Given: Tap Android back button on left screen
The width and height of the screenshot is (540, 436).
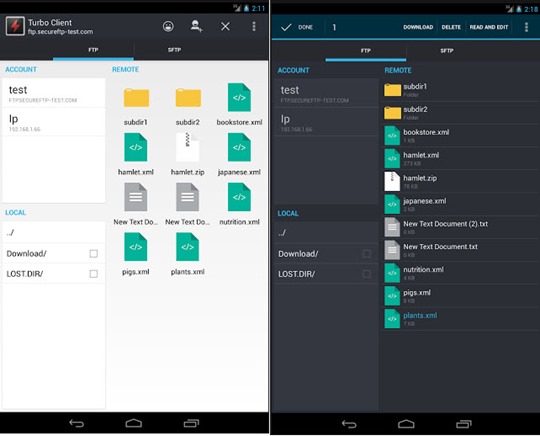Looking at the screenshot, I should 76,423.
